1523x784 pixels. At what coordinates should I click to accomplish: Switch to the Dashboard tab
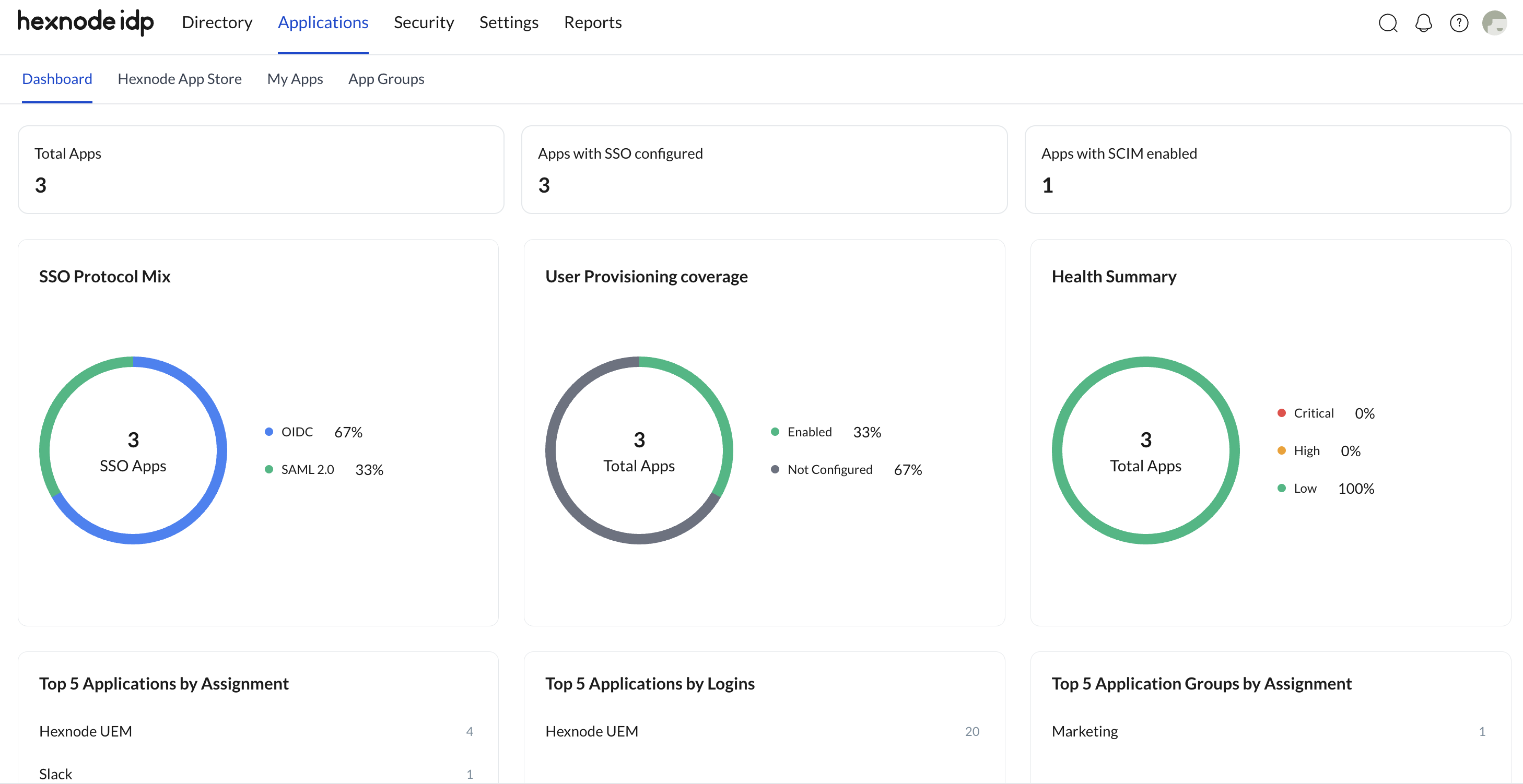click(x=57, y=79)
